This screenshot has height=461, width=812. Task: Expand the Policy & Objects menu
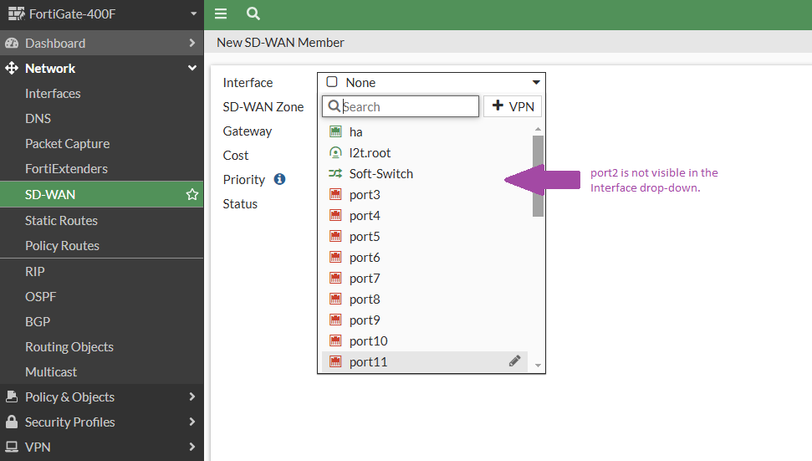[102, 397]
